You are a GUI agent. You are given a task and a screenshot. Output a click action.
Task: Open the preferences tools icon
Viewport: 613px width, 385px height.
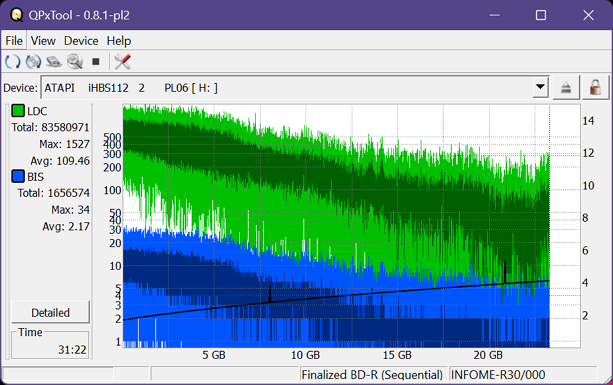(122, 61)
